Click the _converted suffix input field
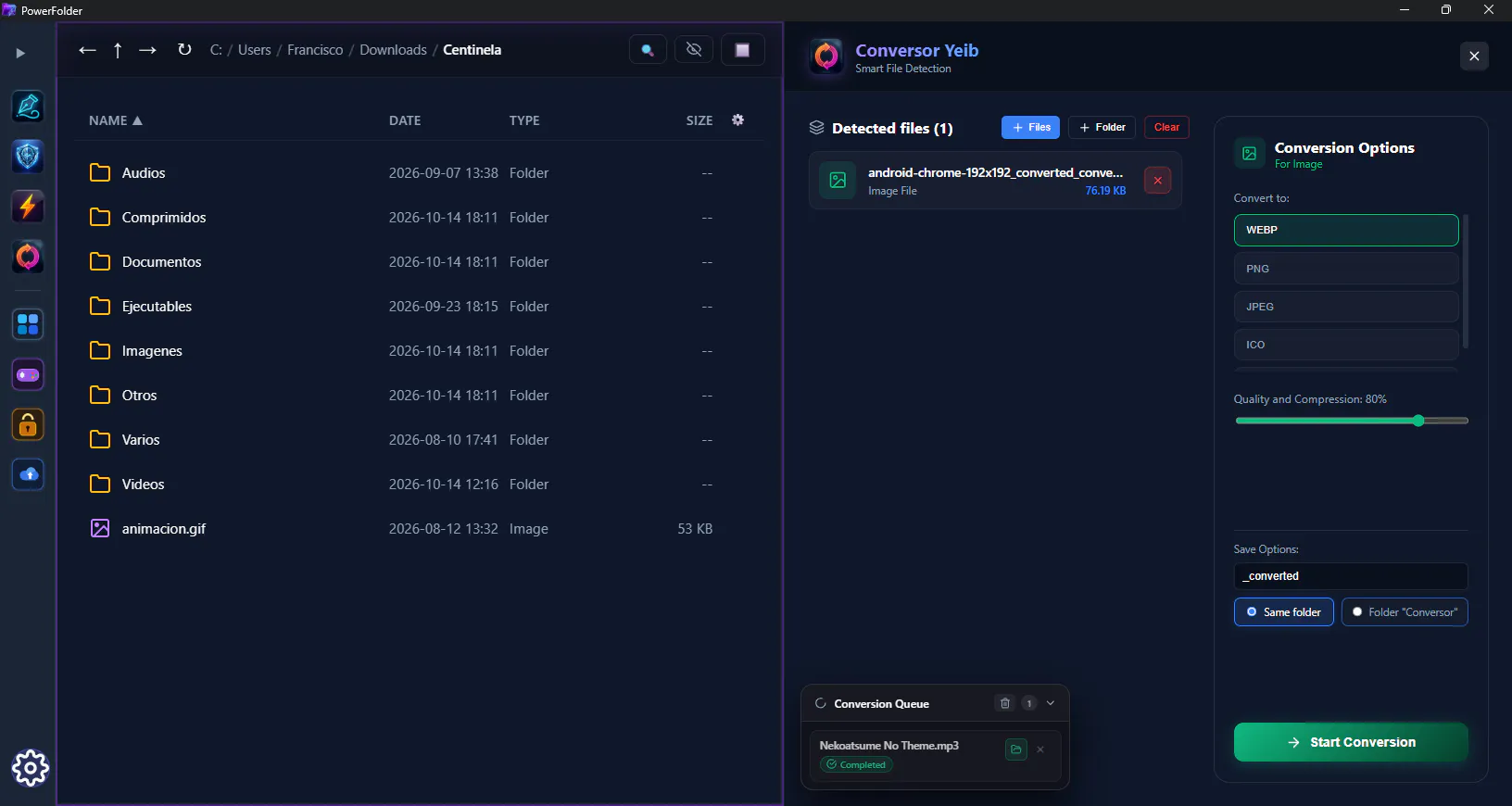This screenshot has width=1512, height=806. [1351, 576]
